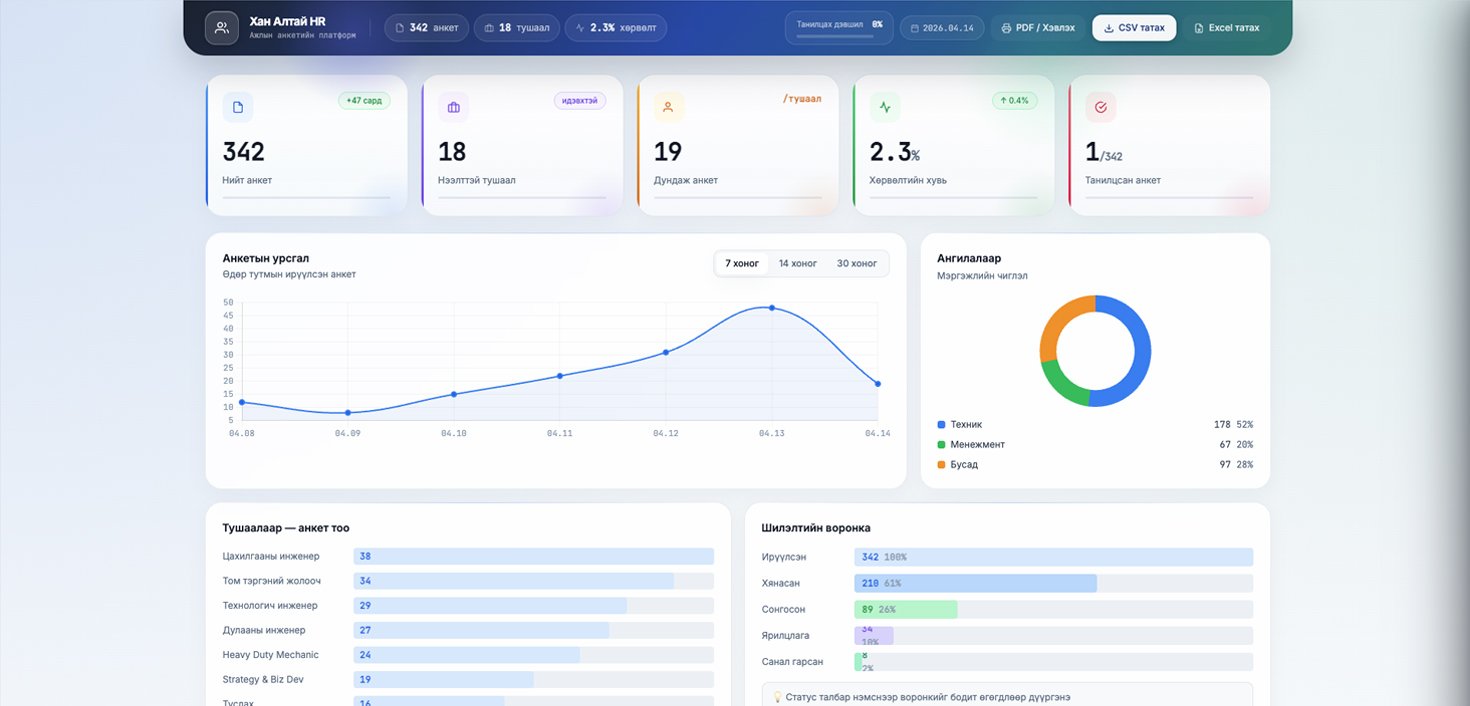Click the download icon on CSV татах

[1108, 28]
